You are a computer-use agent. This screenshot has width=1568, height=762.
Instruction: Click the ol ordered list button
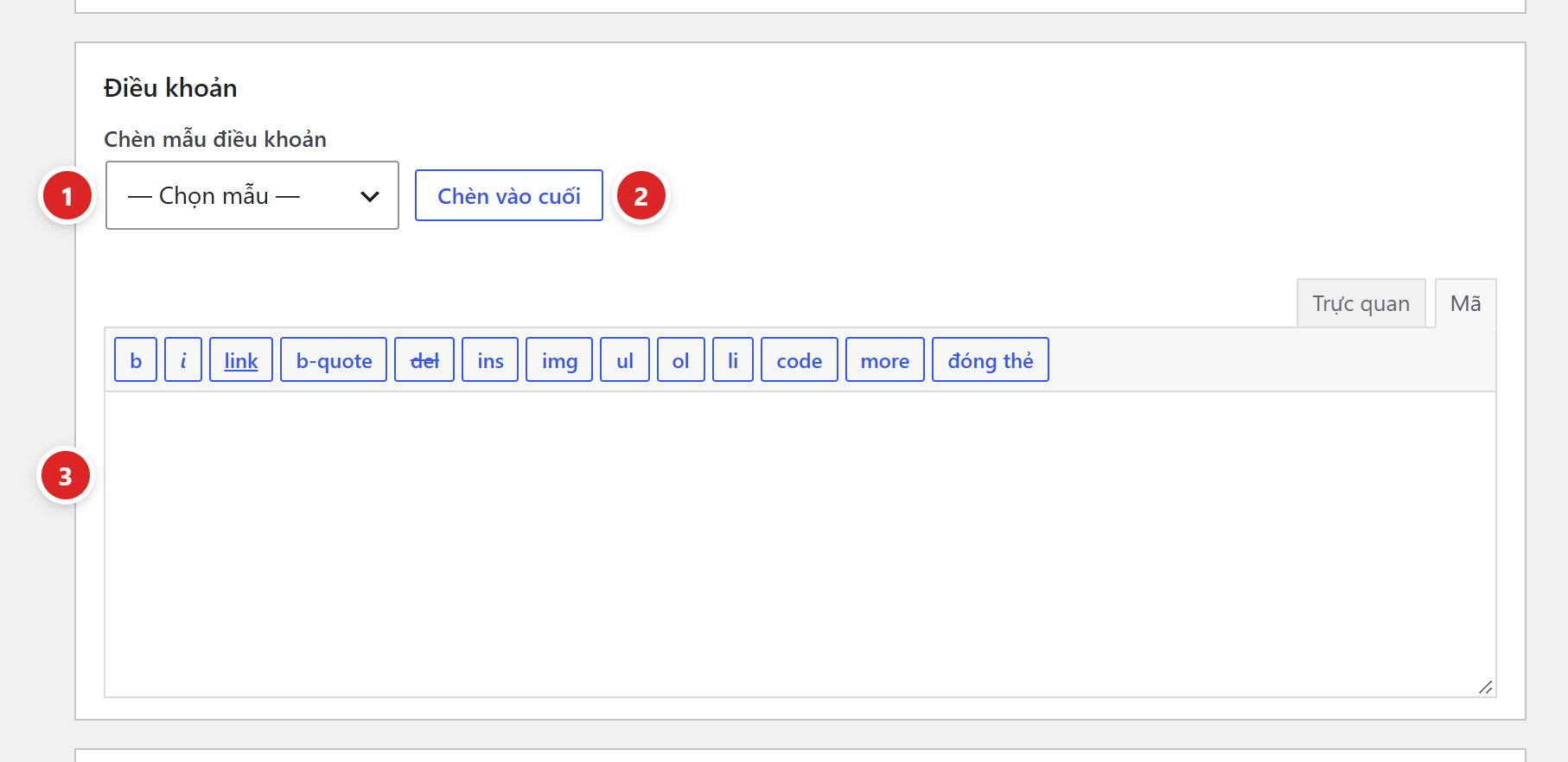tap(681, 359)
